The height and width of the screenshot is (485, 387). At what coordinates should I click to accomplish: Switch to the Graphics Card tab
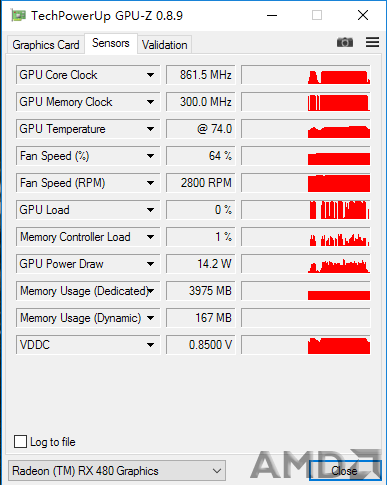coord(46,45)
